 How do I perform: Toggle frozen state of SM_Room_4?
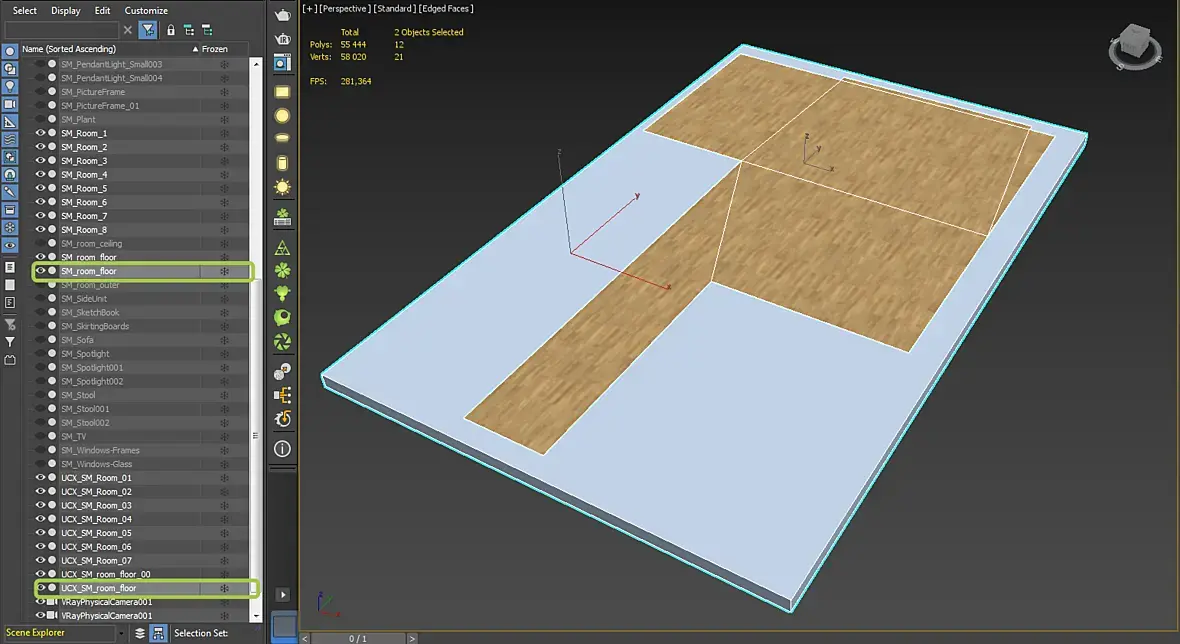tap(224, 175)
